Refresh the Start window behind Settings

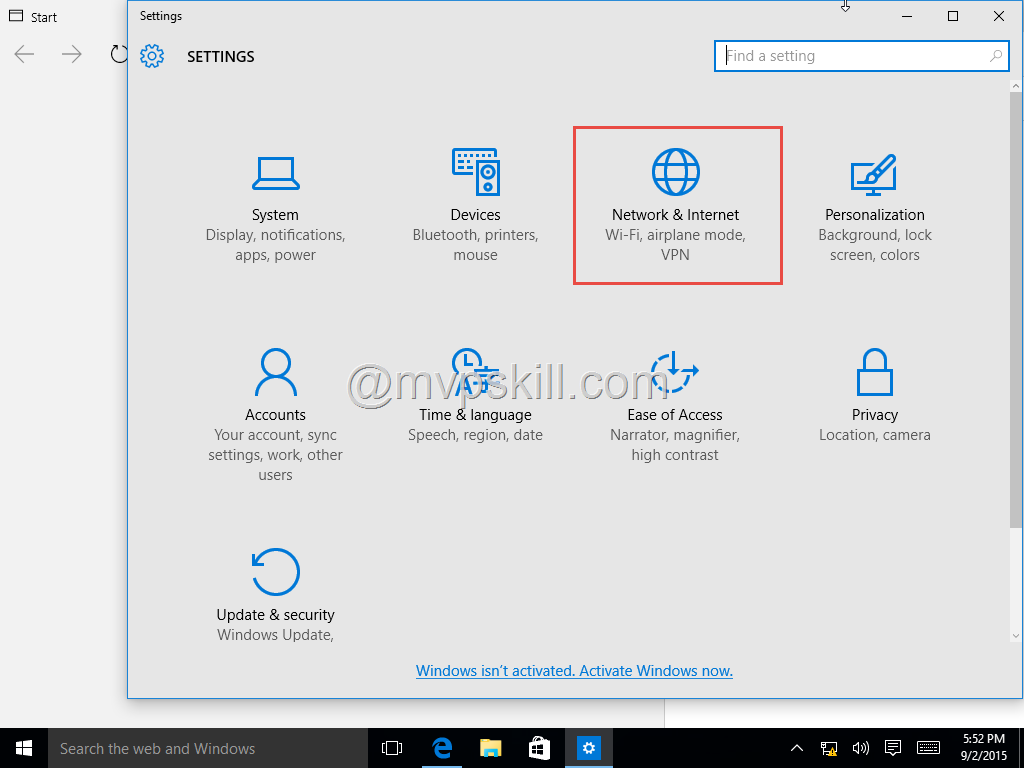click(x=118, y=54)
